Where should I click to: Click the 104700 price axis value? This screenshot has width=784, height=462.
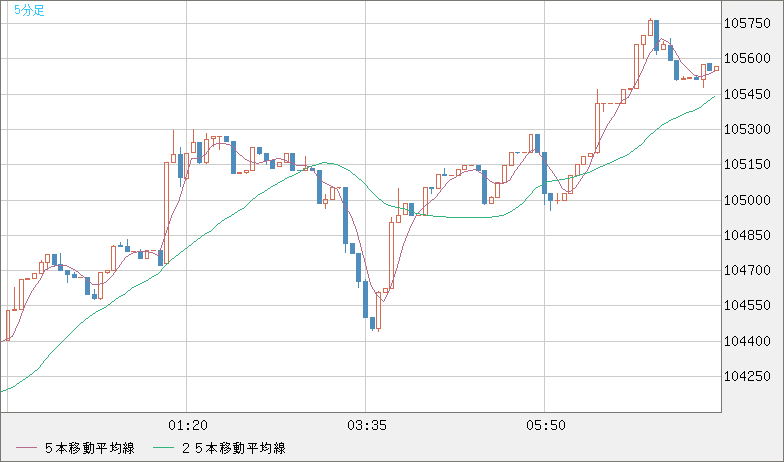(x=747, y=270)
